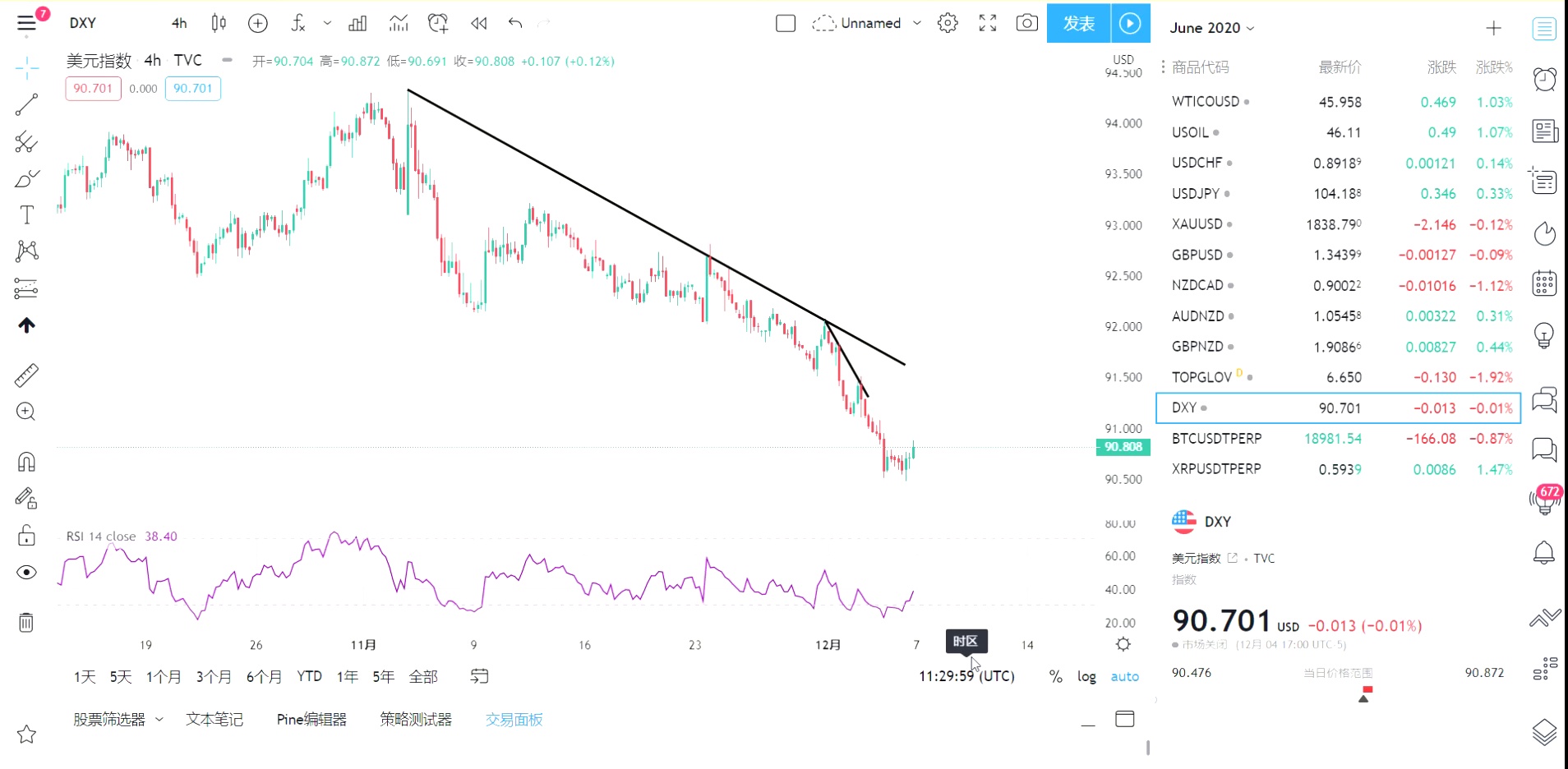
Task: Open chart settings gear icon
Action: pyautogui.click(x=948, y=23)
